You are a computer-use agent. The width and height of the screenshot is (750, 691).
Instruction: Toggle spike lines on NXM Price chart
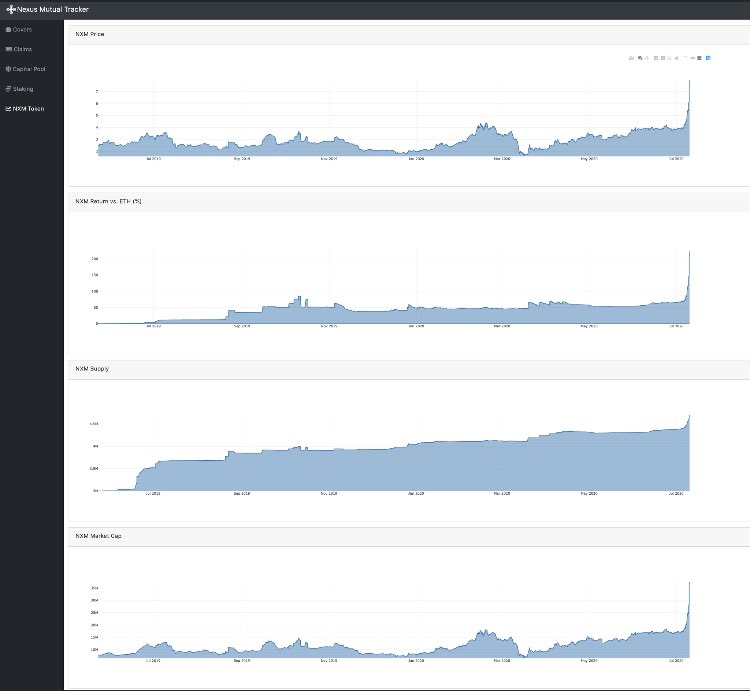[x=685, y=58]
